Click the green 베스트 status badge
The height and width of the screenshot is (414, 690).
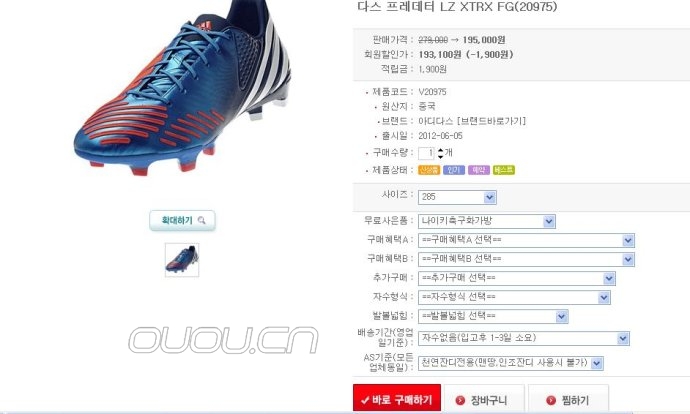(x=504, y=170)
